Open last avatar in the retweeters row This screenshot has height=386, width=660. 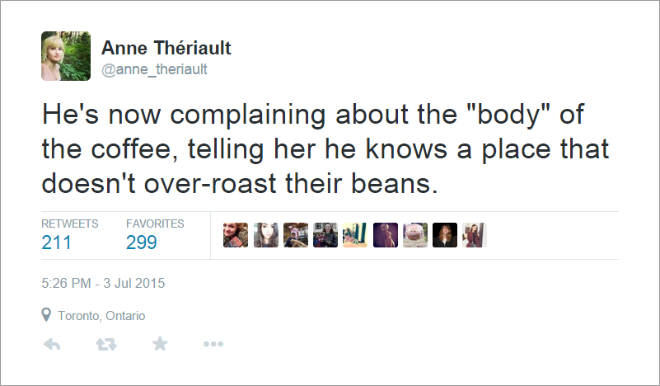point(474,235)
